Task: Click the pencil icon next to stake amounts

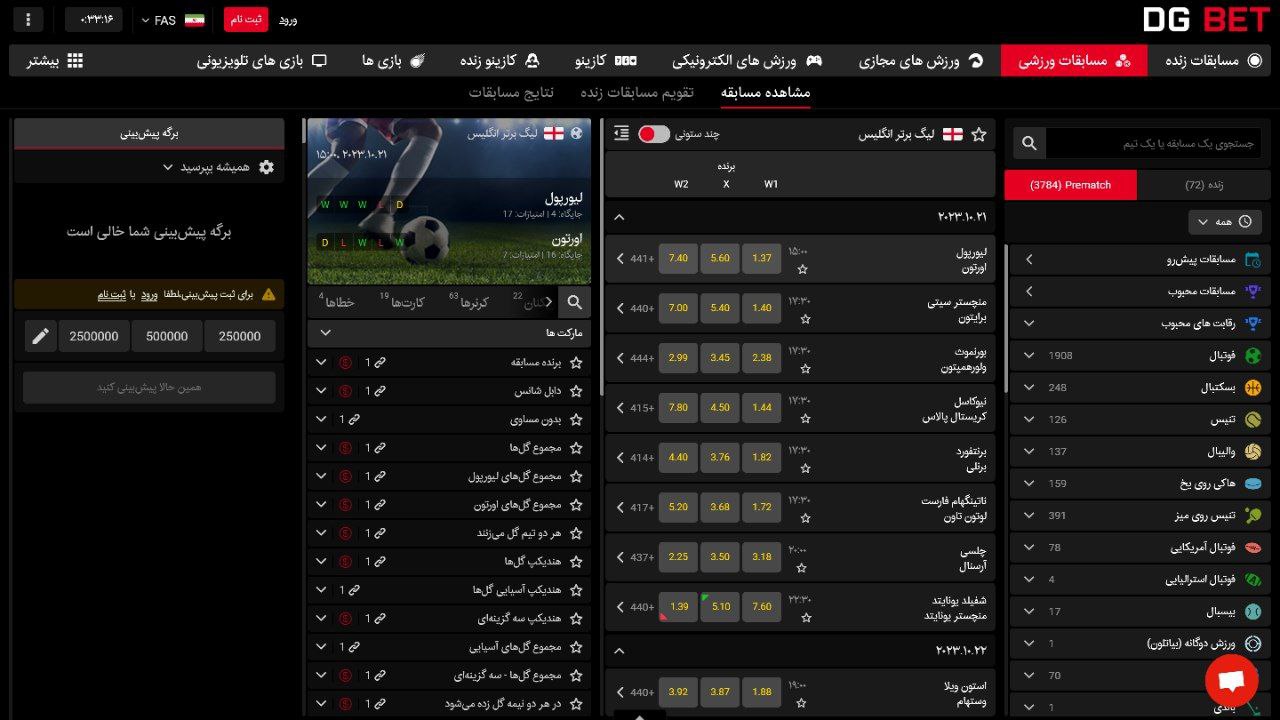Action: tap(41, 336)
